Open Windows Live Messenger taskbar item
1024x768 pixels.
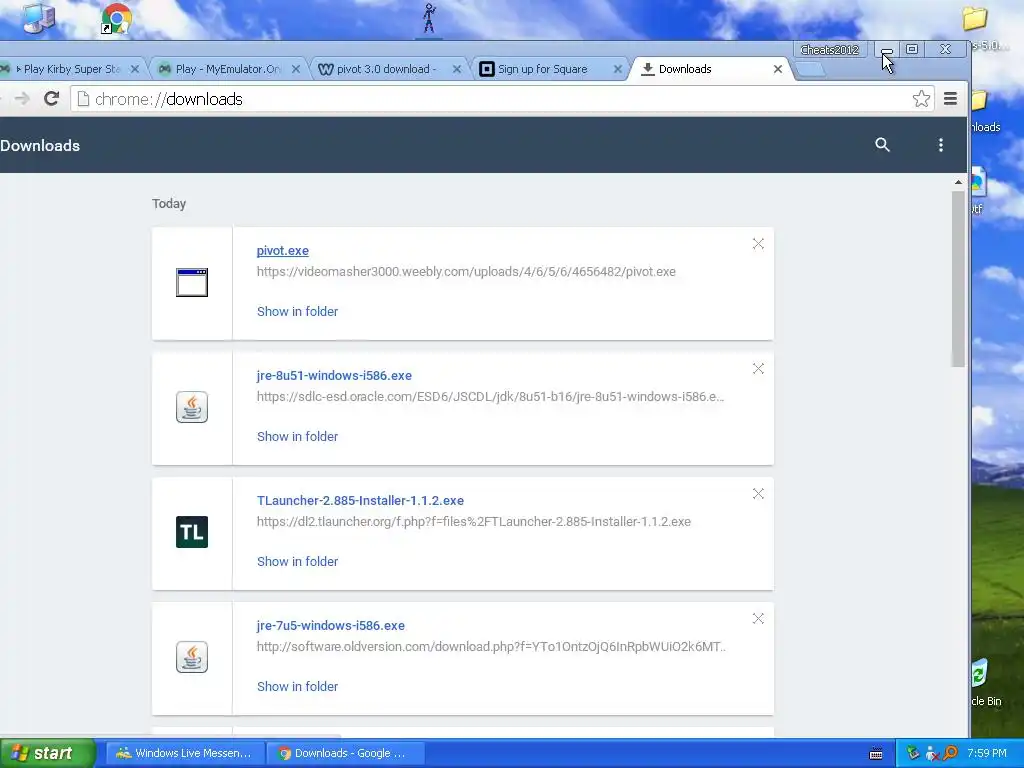click(185, 754)
